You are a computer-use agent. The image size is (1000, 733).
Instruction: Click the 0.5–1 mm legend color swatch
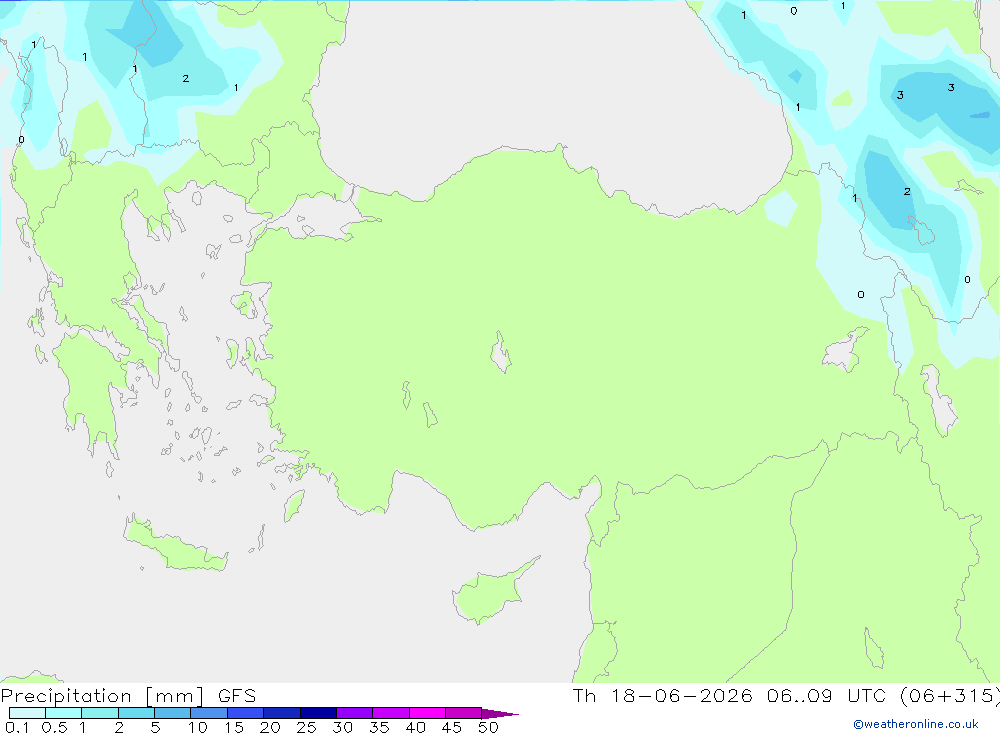[x=64, y=713]
